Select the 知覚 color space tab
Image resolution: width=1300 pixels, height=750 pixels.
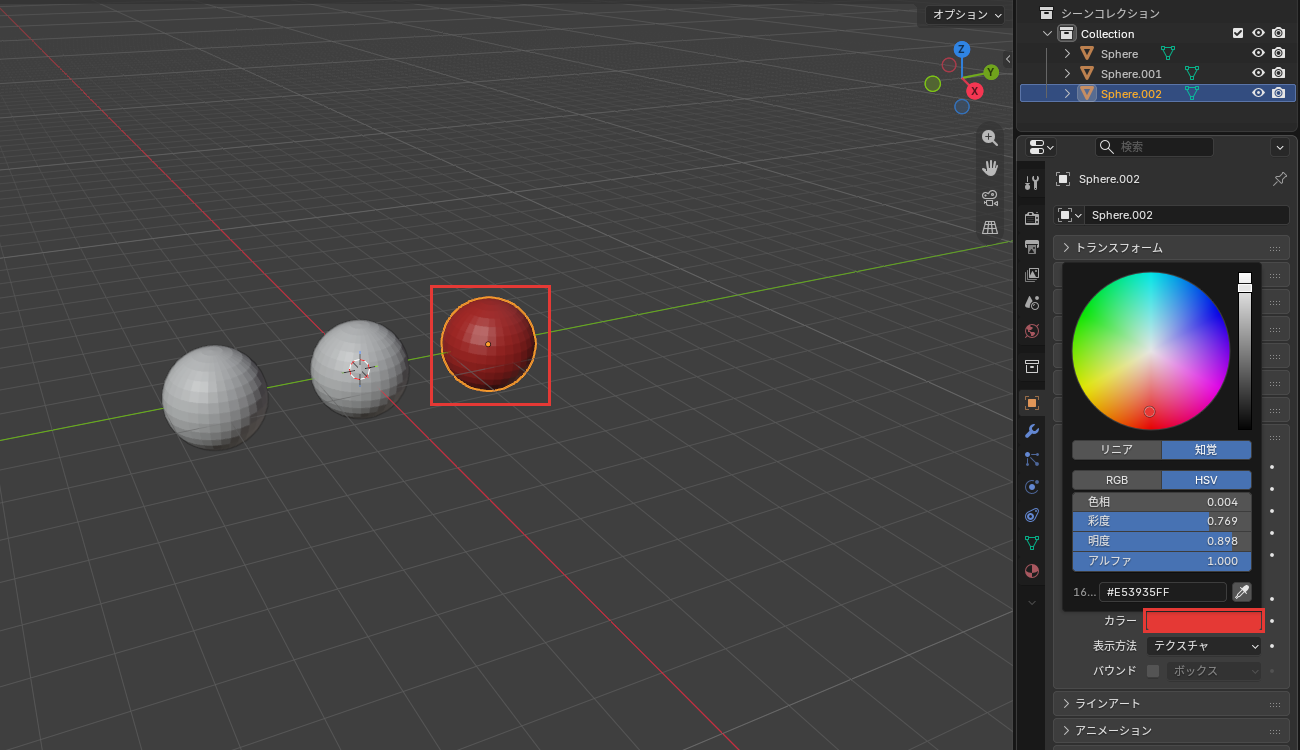[1206, 450]
